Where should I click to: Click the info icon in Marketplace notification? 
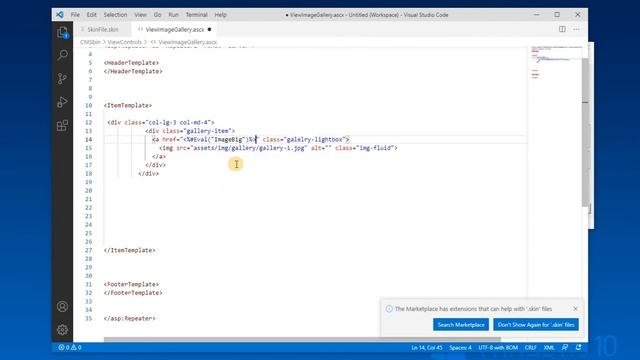389,309
